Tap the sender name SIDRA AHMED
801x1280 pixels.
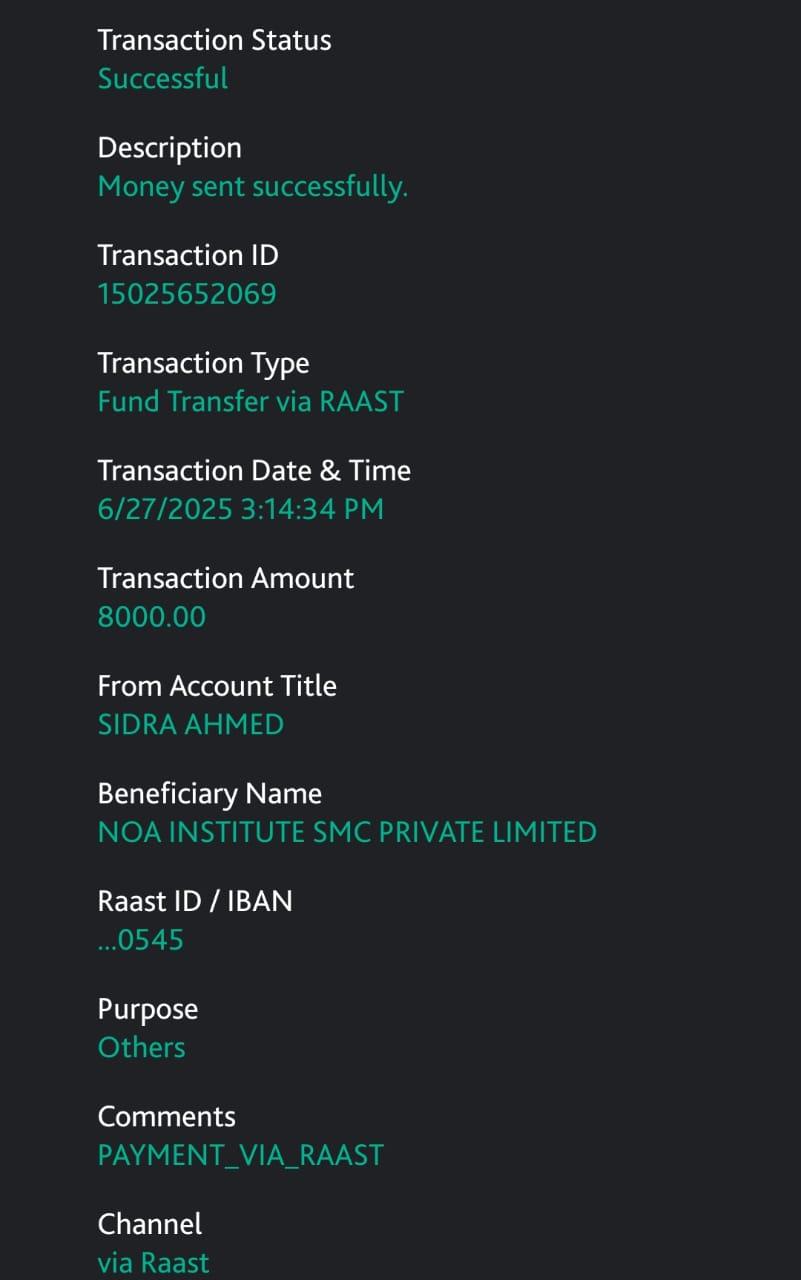point(191,725)
